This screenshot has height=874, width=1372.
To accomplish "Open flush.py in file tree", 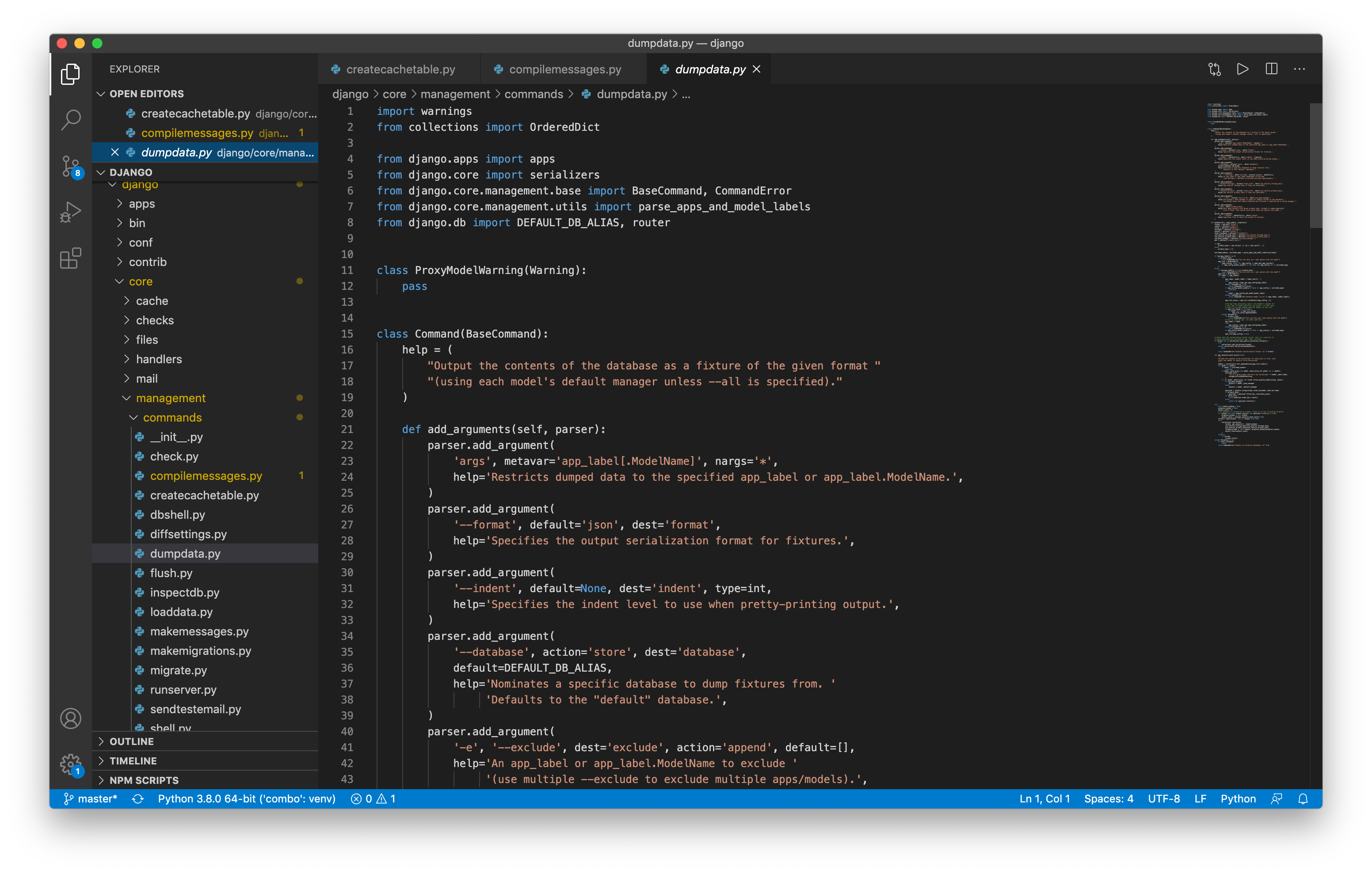I will click(205, 573).
